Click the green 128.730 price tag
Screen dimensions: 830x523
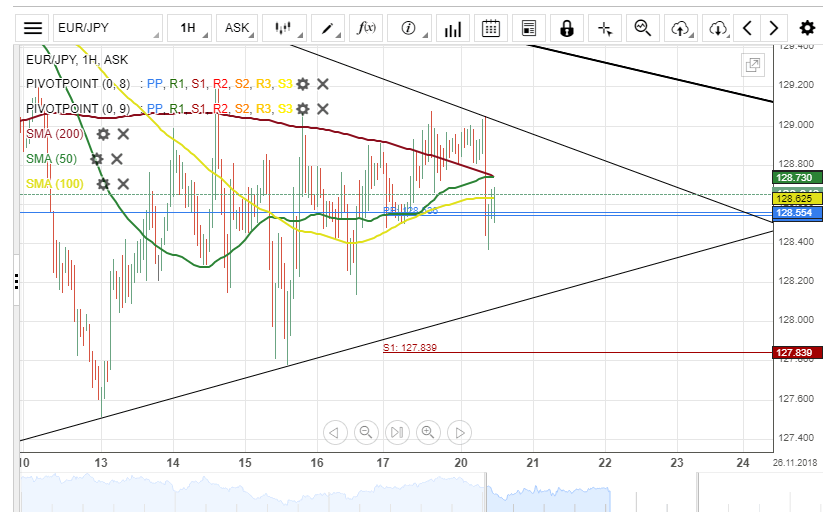click(x=797, y=177)
